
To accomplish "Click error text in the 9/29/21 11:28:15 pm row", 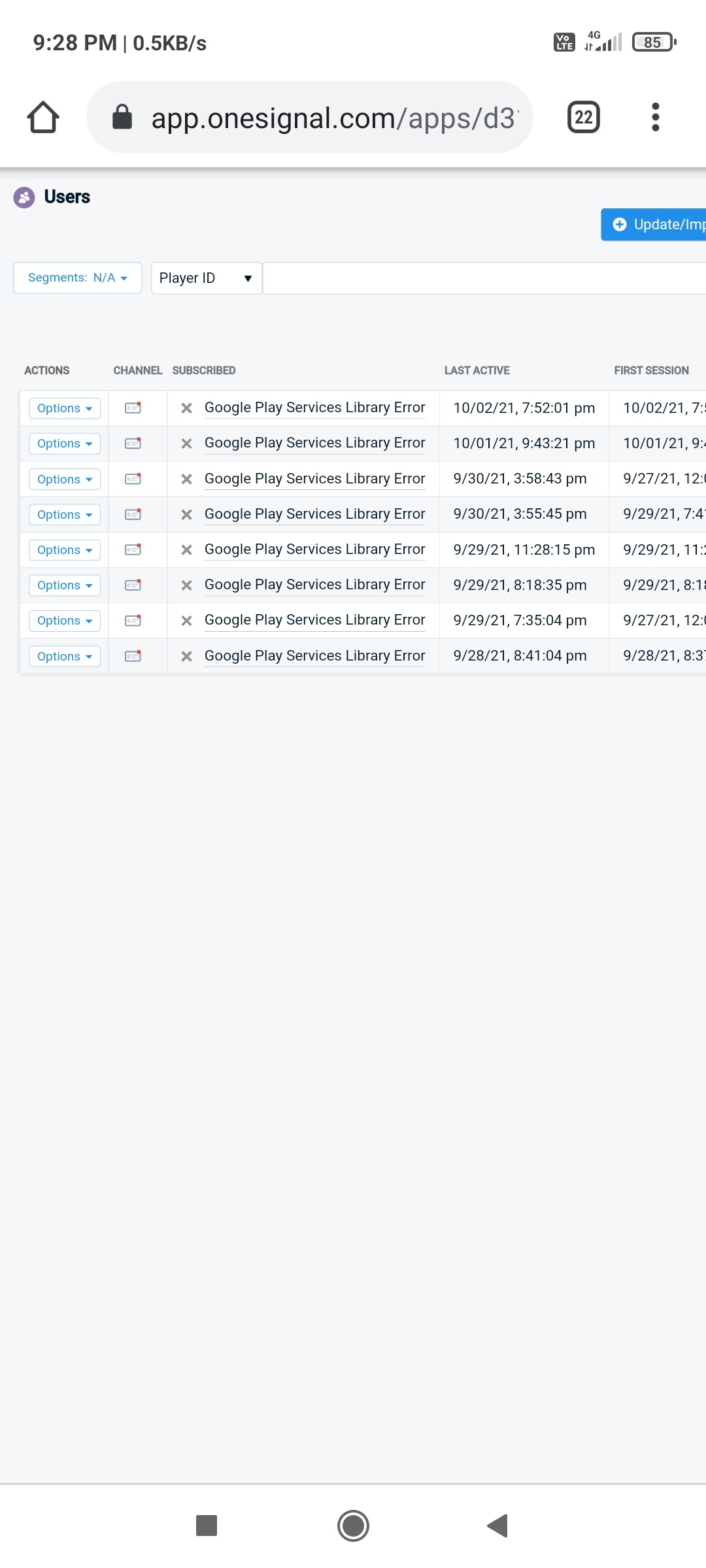I will point(315,549).
